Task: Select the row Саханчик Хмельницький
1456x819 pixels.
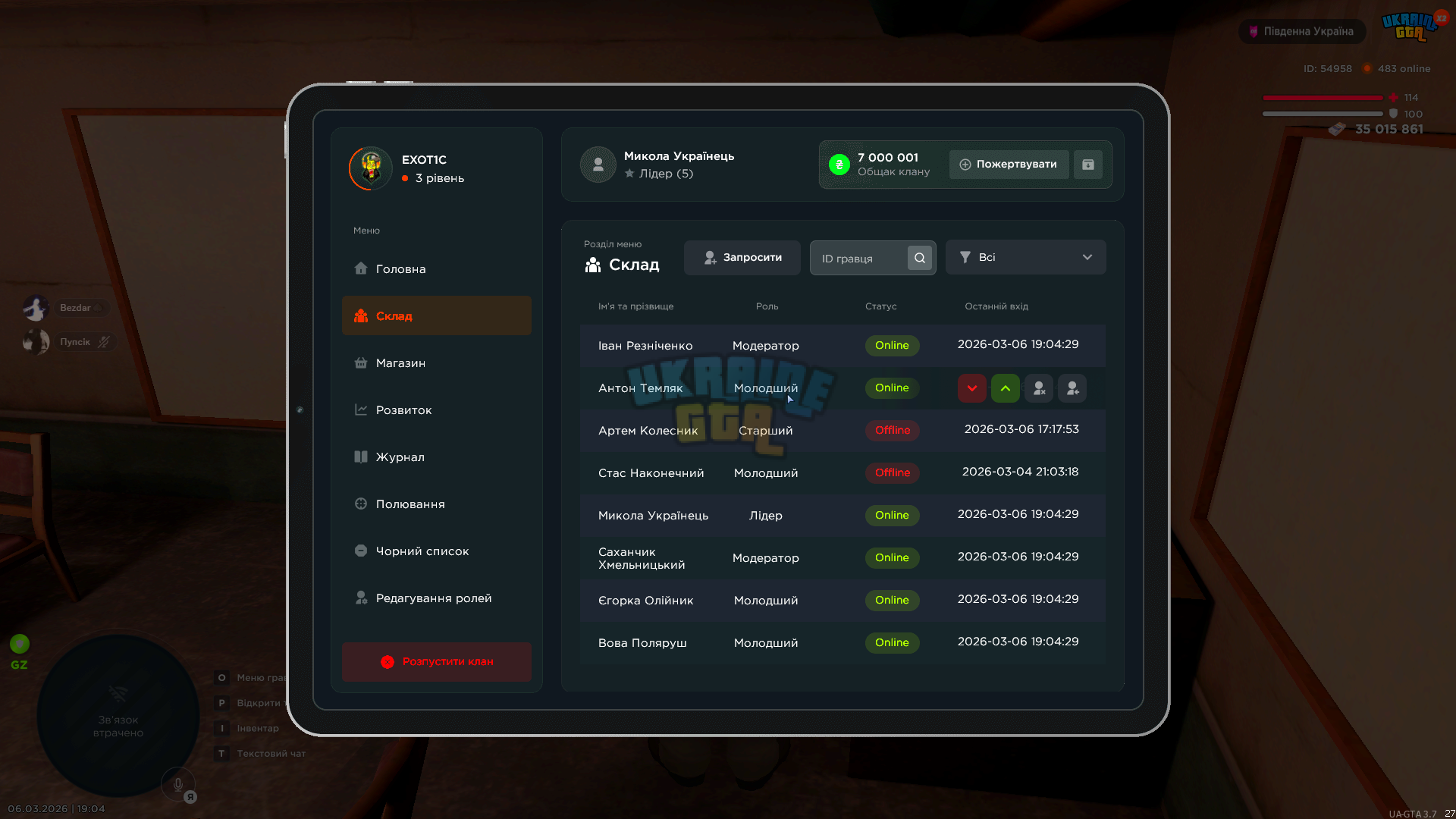Action: 843,557
